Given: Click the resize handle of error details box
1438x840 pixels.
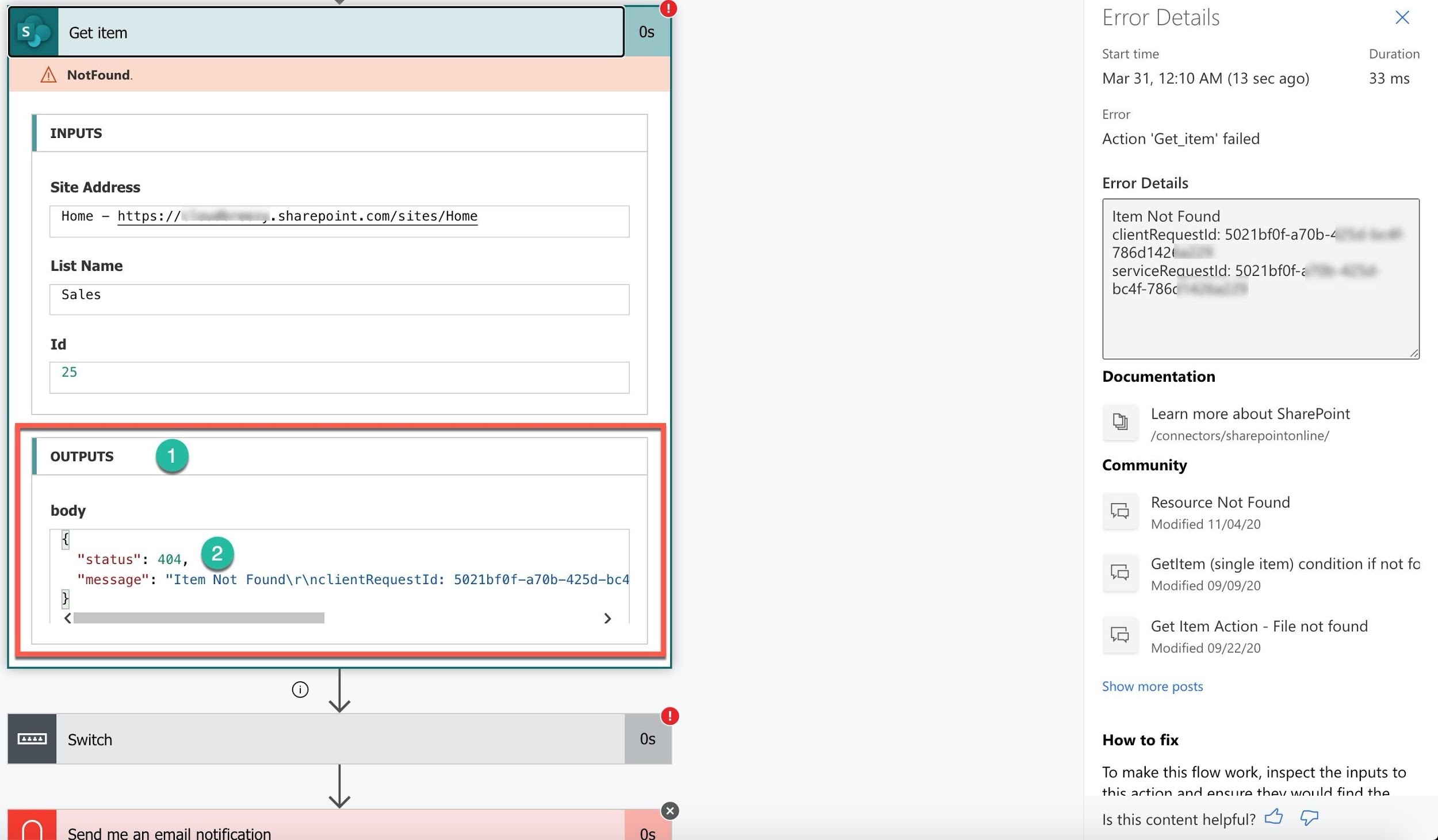Looking at the screenshot, I should pos(1414,353).
